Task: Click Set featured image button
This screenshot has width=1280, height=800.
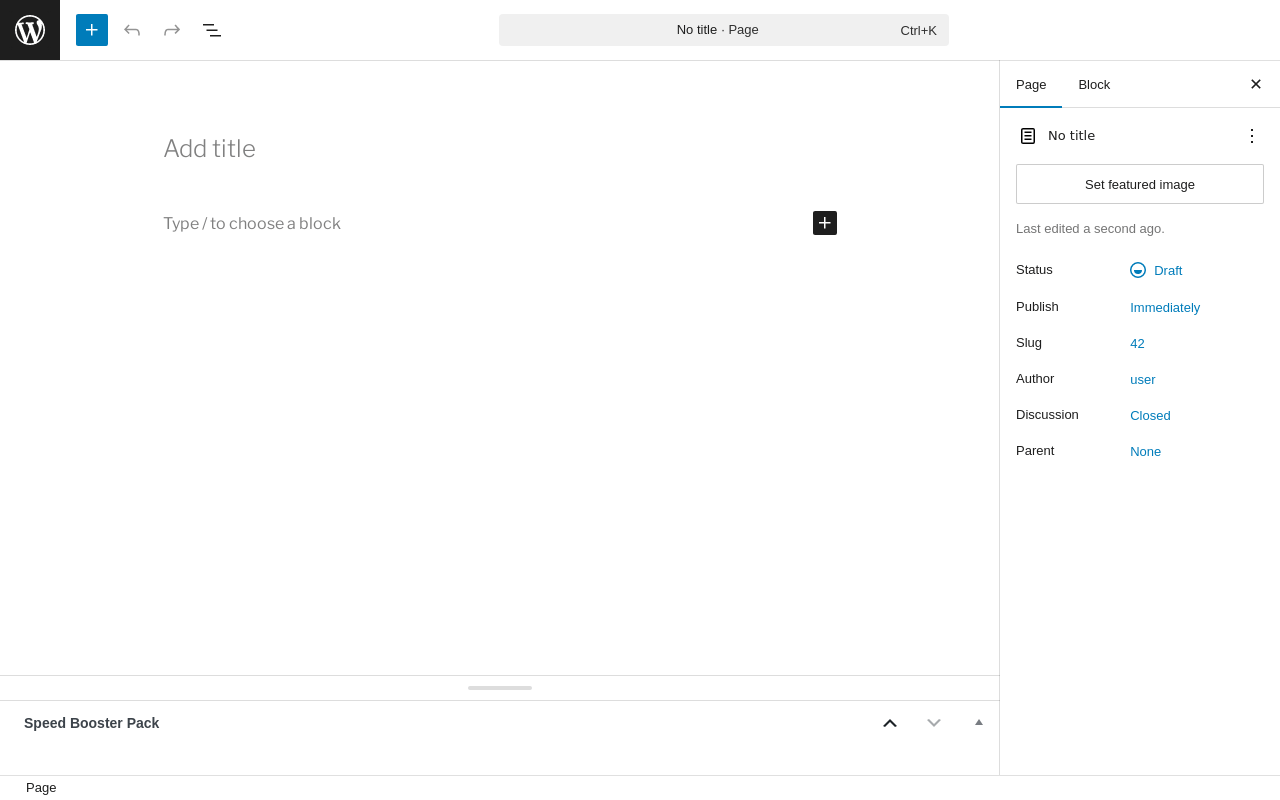Action: pyautogui.click(x=1140, y=184)
